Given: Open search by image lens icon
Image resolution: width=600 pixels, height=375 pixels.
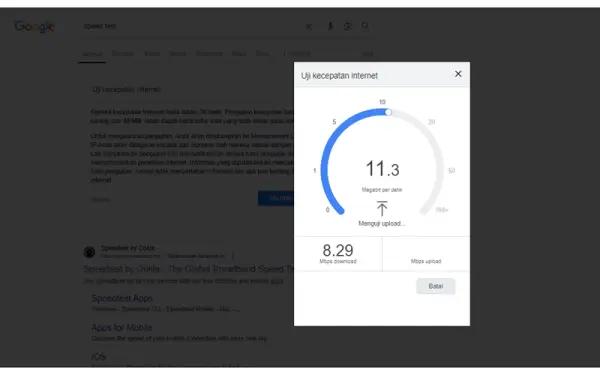Looking at the screenshot, I should tap(347, 26).
